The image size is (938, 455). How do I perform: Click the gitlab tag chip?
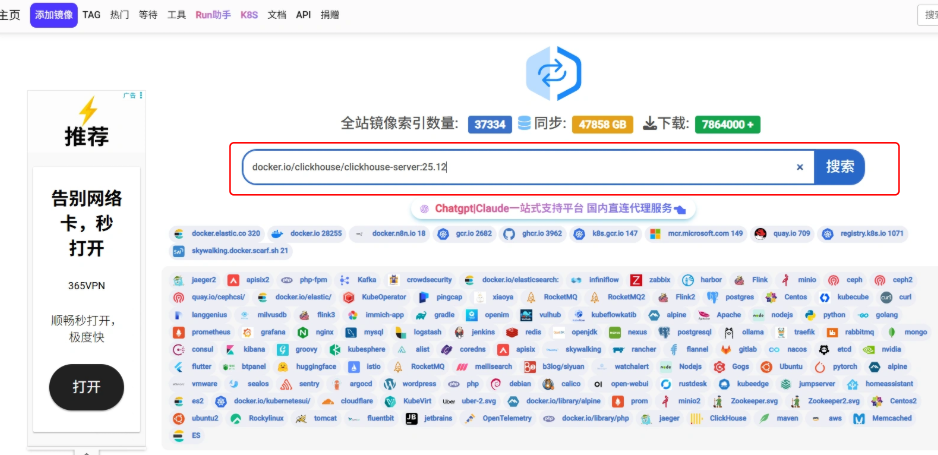tap(739, 349)
